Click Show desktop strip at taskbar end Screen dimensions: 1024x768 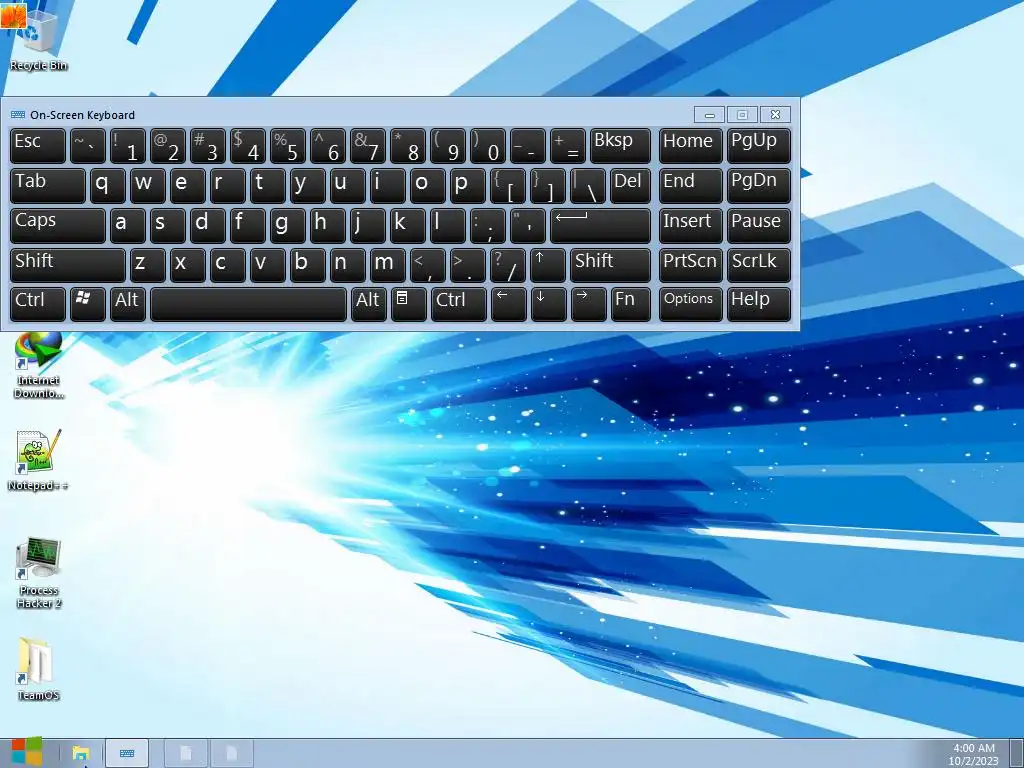point(1016,754)
